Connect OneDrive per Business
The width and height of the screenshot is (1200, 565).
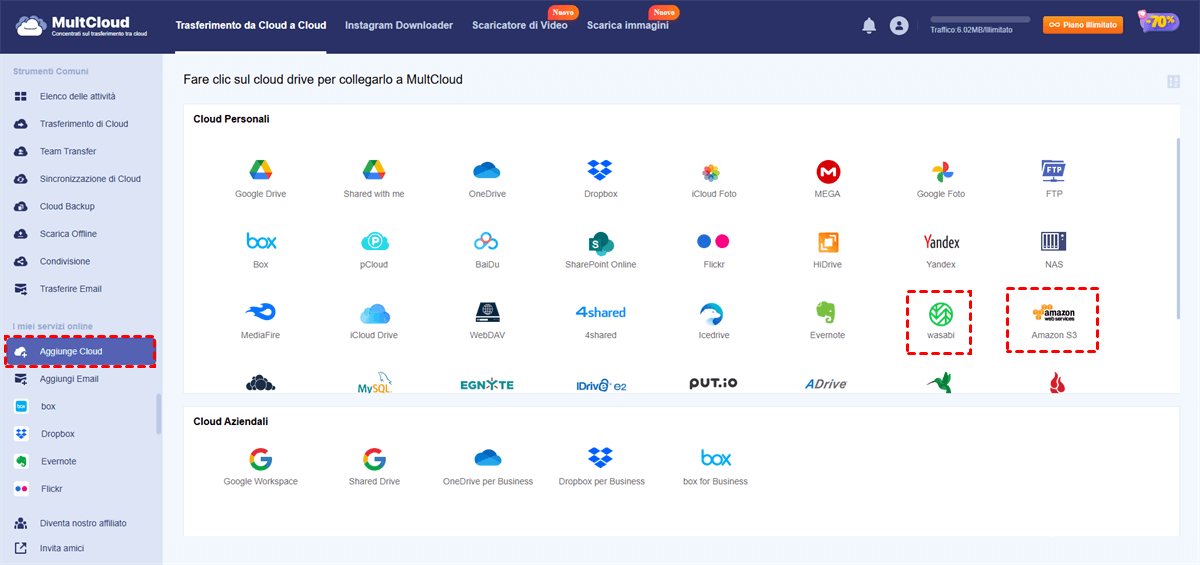pyautogui.click(x=487, y=467)
